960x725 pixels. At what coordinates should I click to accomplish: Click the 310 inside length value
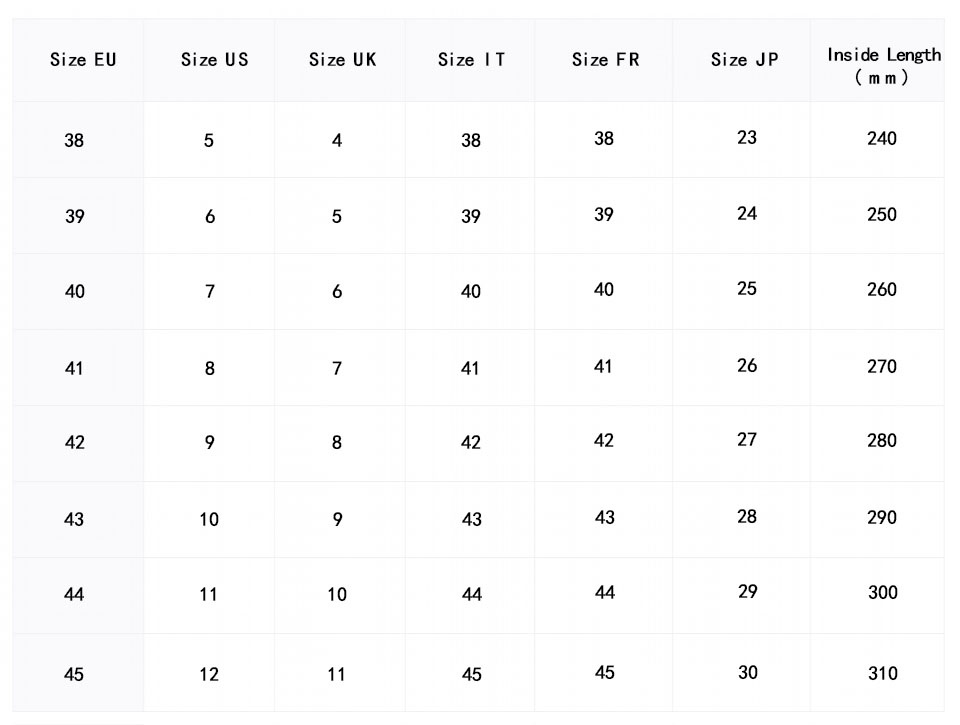[x=883, y=673]
